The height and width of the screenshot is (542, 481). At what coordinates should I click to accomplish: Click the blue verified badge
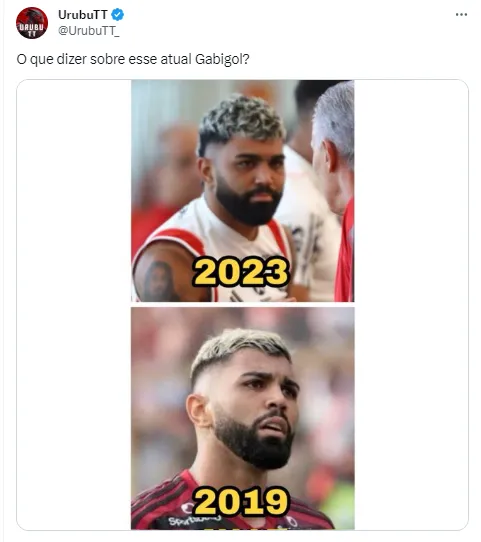[117, 15]
